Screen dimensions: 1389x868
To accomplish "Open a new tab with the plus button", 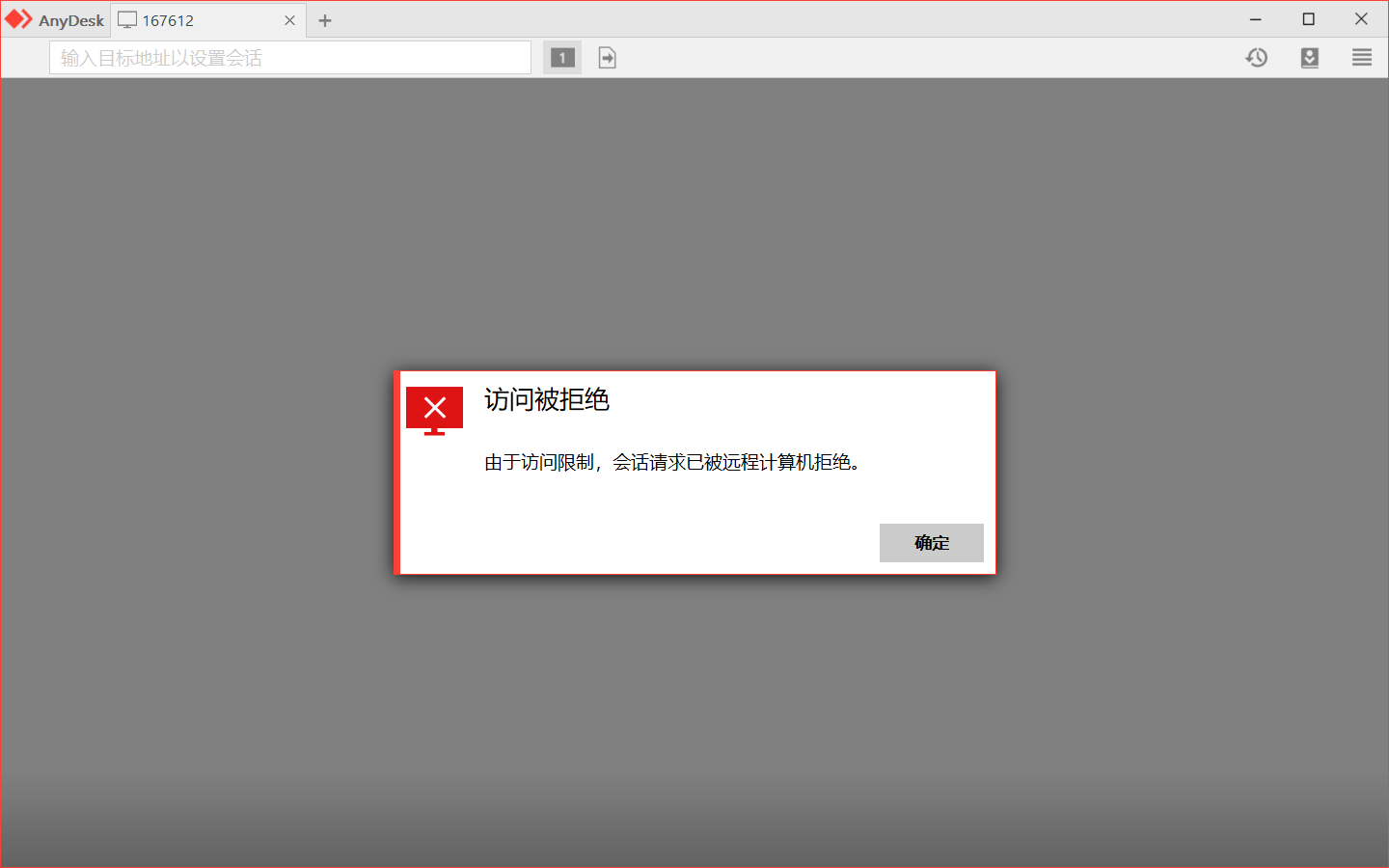I will pos(325,20).
